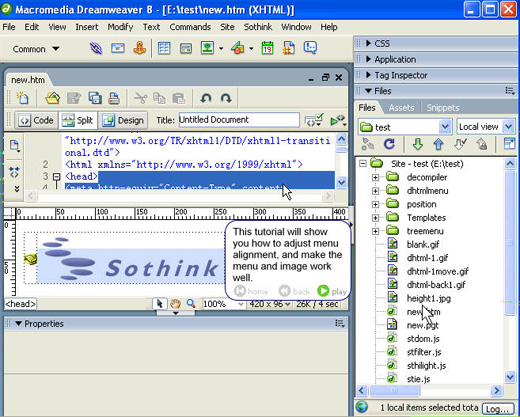Image resolution: width=520 pixels, height=417 pixels.
Task: Choose the Select arrow tool in status bar
Action: [x=160, y=304]
